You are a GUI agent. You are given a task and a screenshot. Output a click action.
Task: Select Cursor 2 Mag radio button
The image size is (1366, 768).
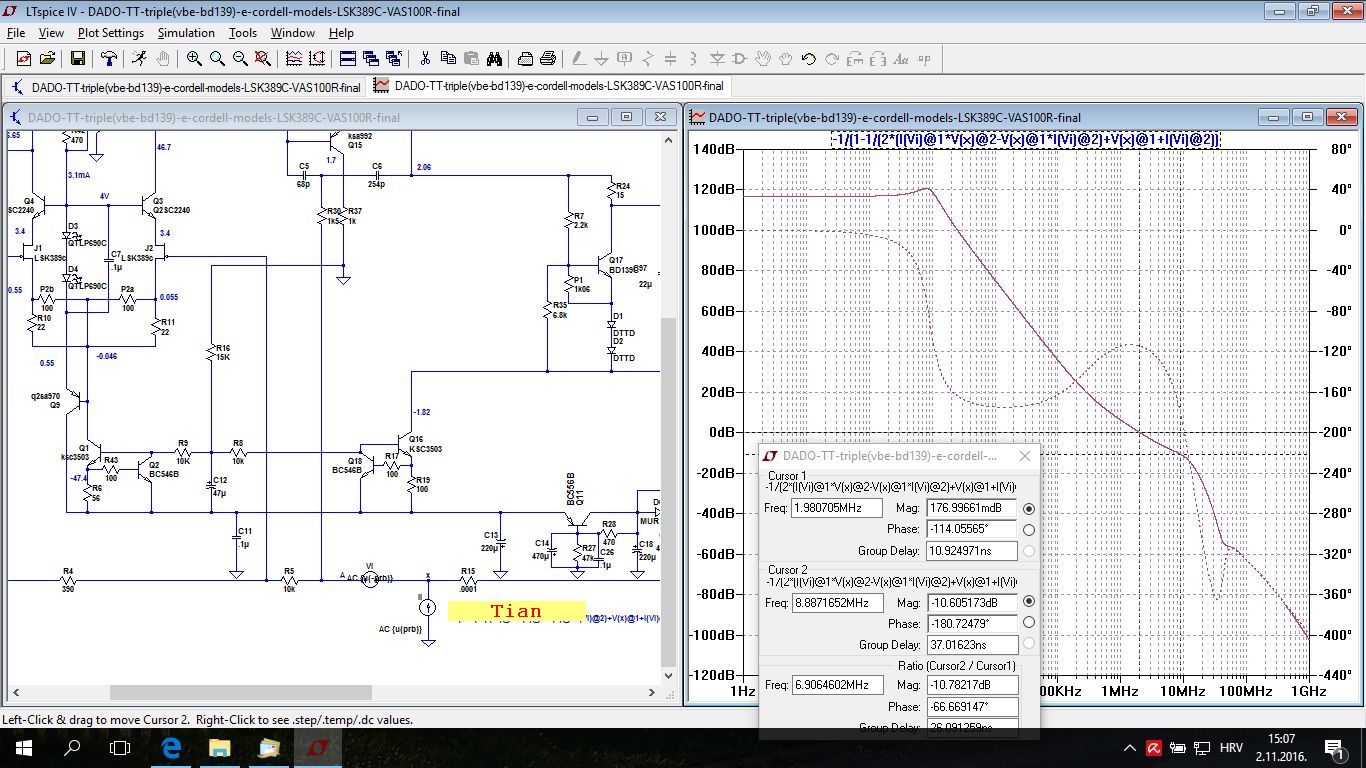[1029, 602]
